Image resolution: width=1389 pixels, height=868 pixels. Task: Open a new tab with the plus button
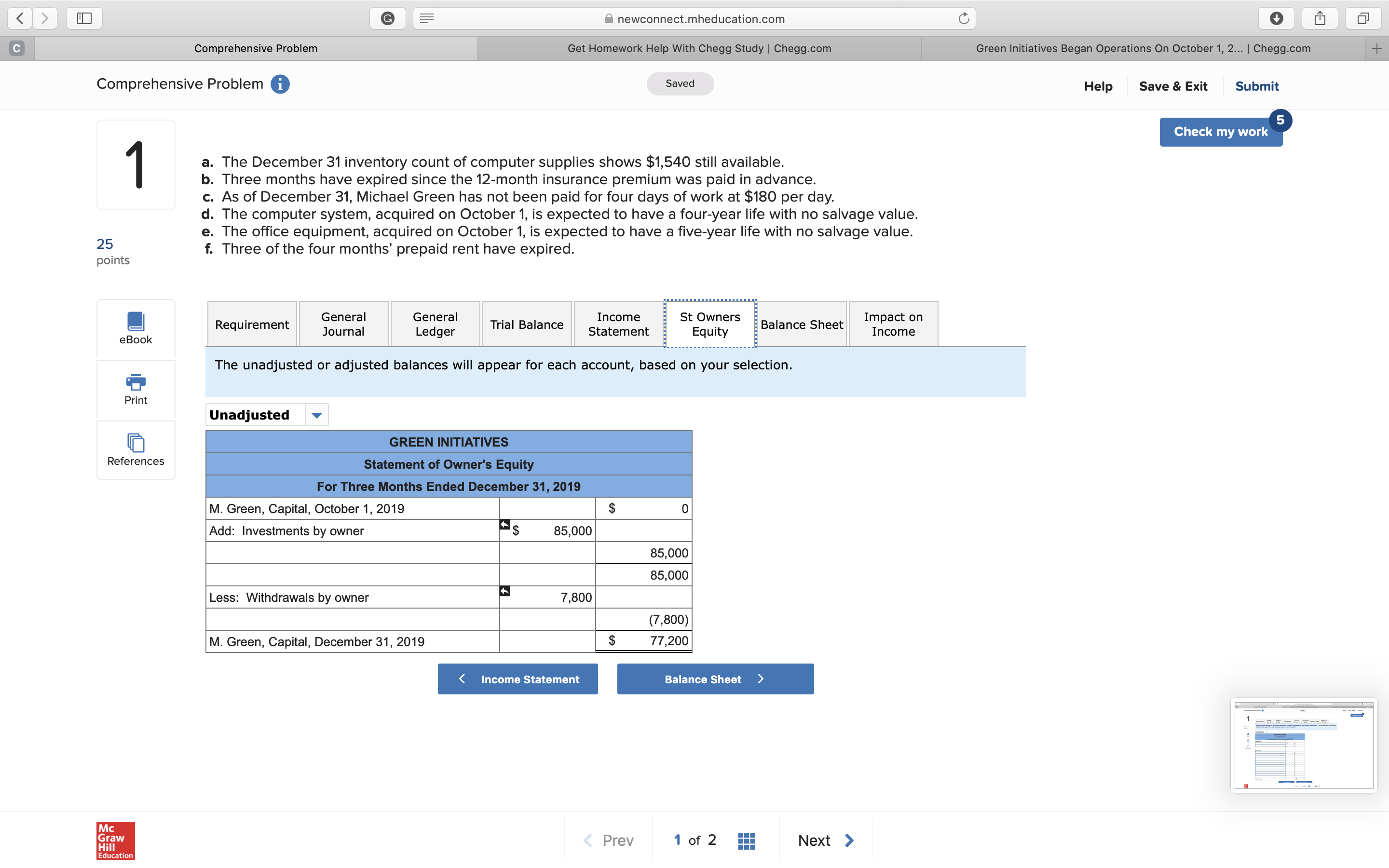pyautogui.click(x=1377, y=48)
